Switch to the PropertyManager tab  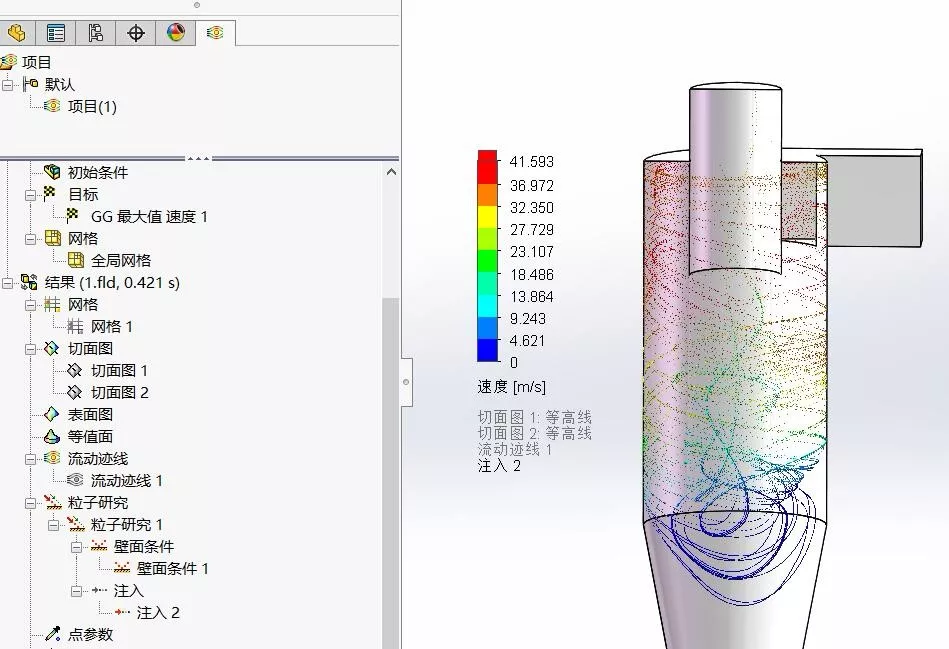[x=56, y=33]
